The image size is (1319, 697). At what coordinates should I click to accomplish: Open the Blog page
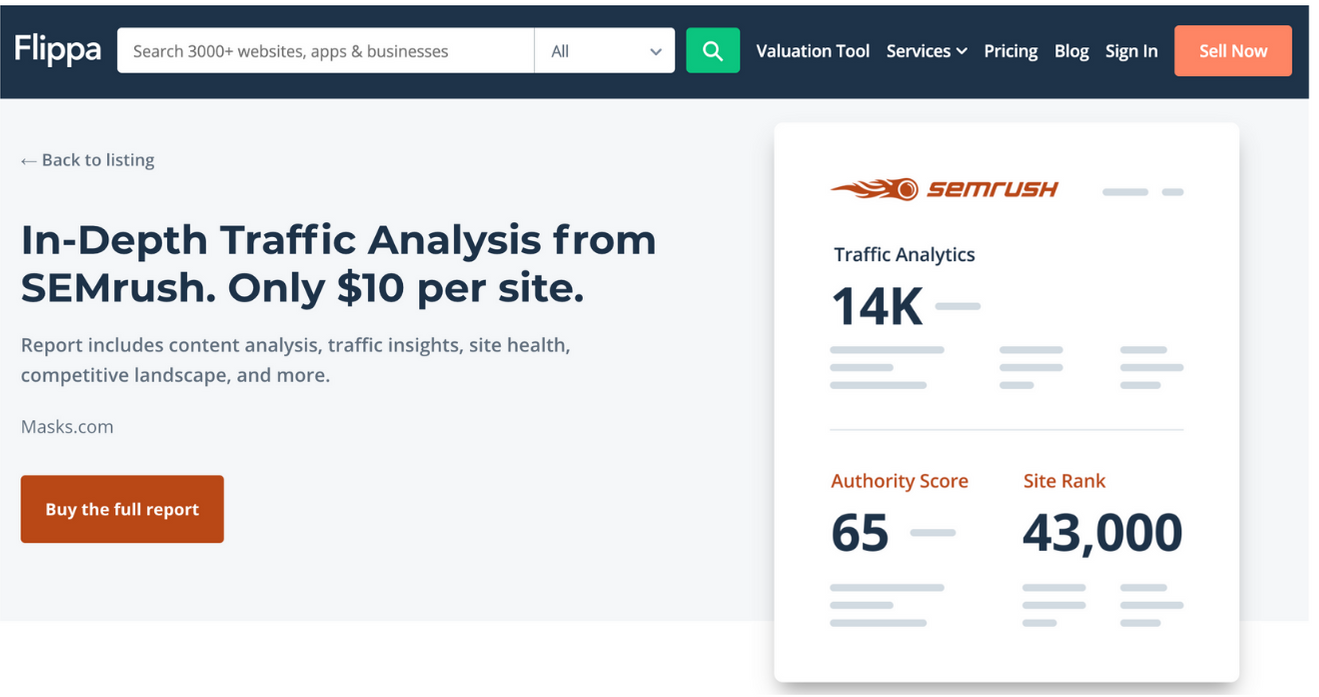1071,51
